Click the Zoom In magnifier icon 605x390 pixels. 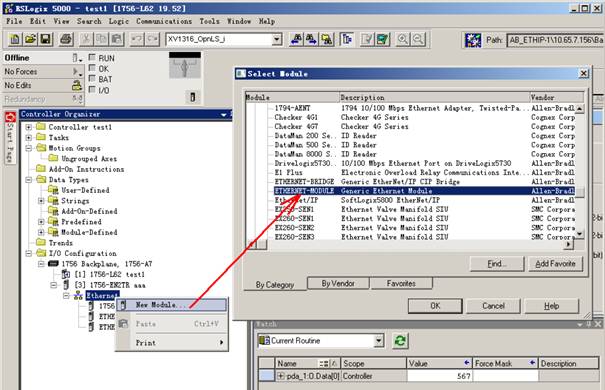pyautogui.click(x=403, y=39)
